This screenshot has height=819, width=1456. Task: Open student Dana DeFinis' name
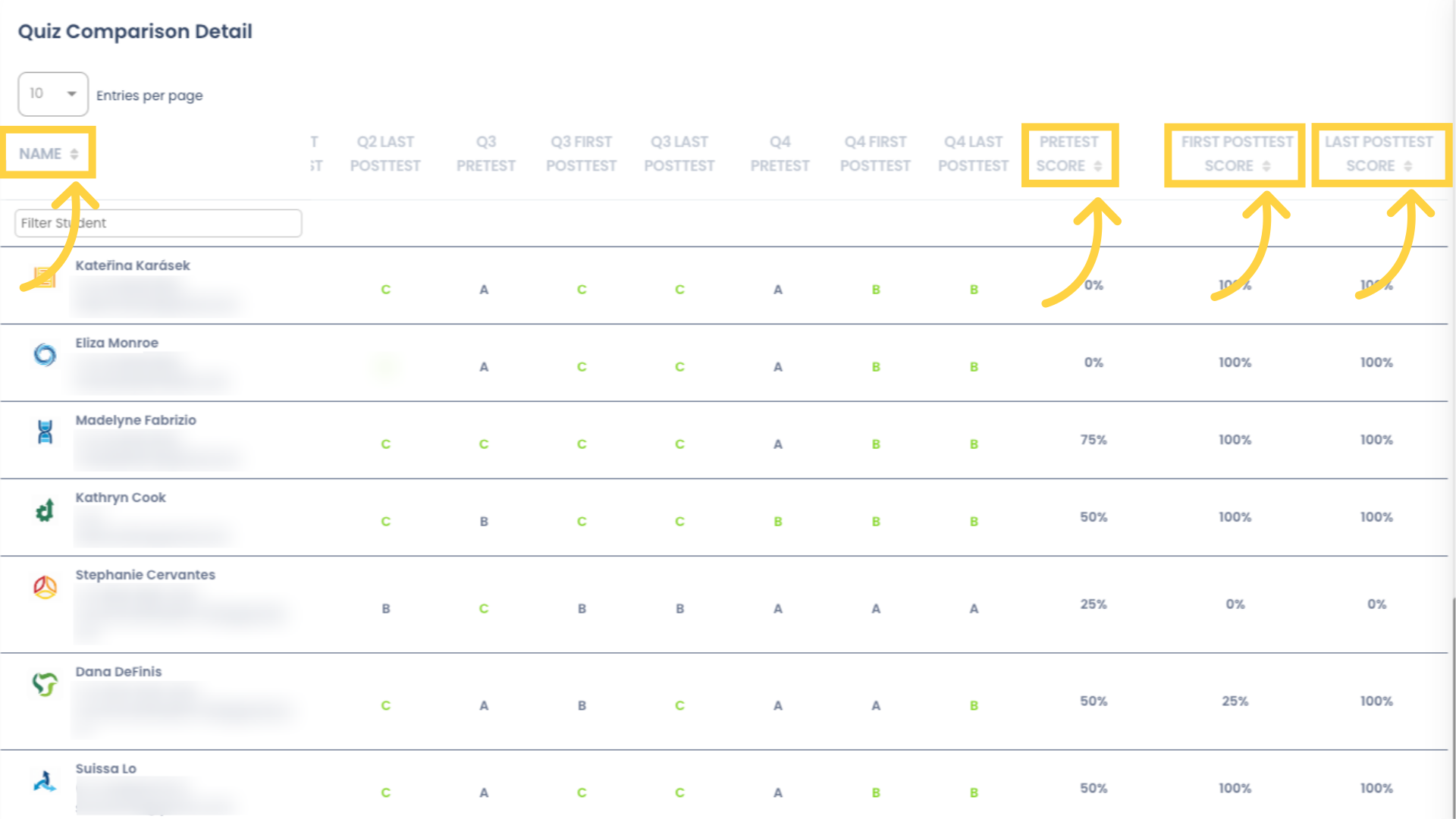tap(118, 672)
